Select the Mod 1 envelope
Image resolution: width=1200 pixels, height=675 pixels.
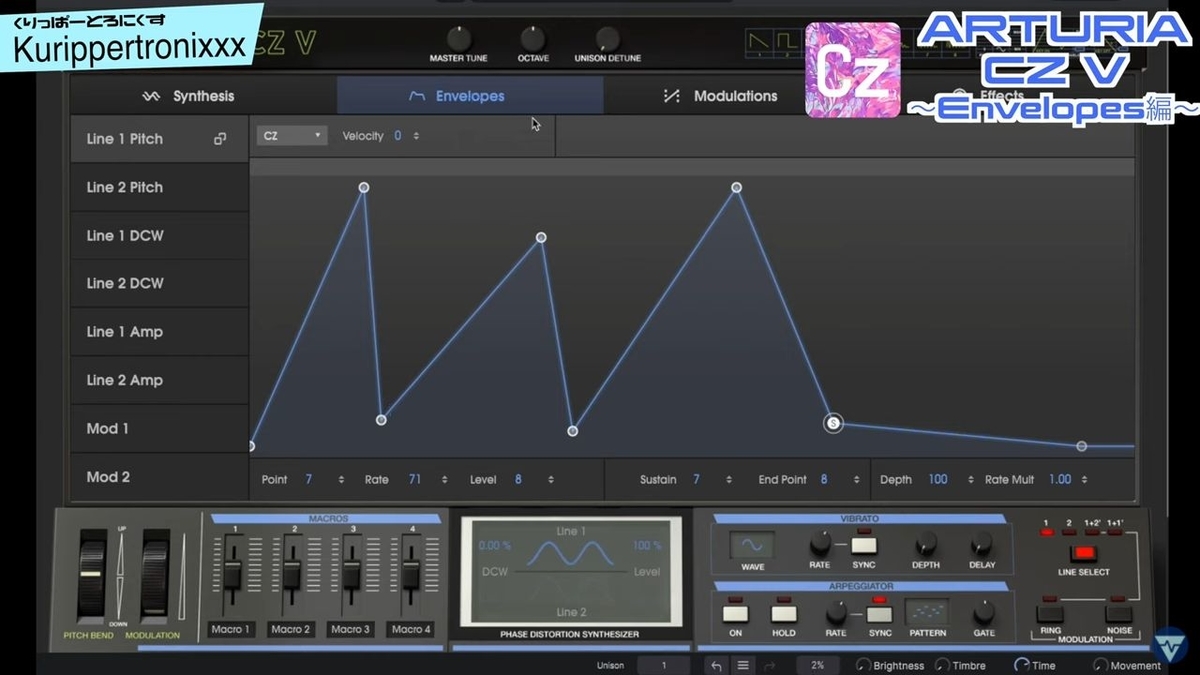point(159,428)
